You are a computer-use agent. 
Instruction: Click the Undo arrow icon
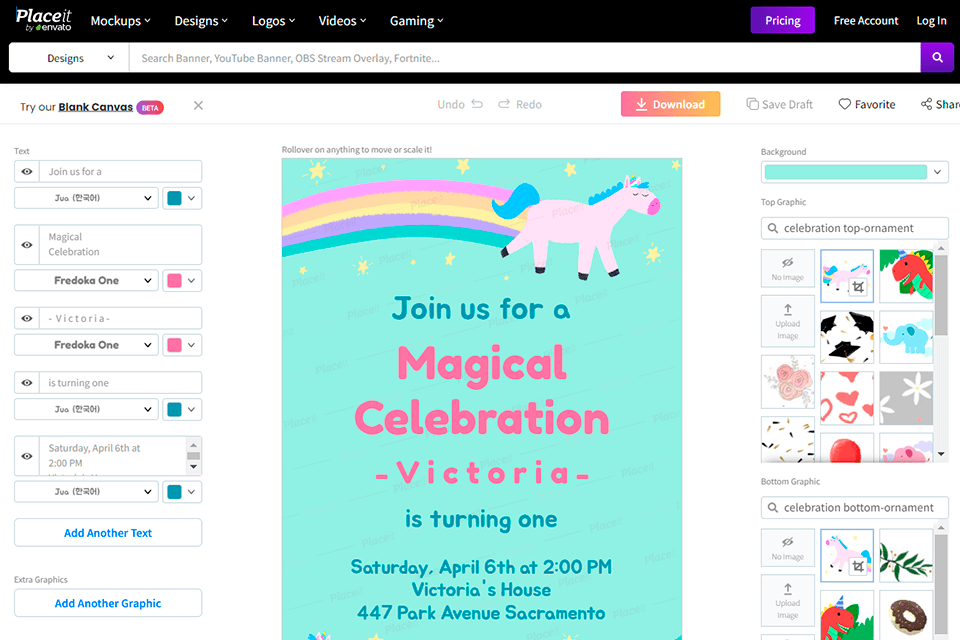pyautogui.click(x=477, y=104)
